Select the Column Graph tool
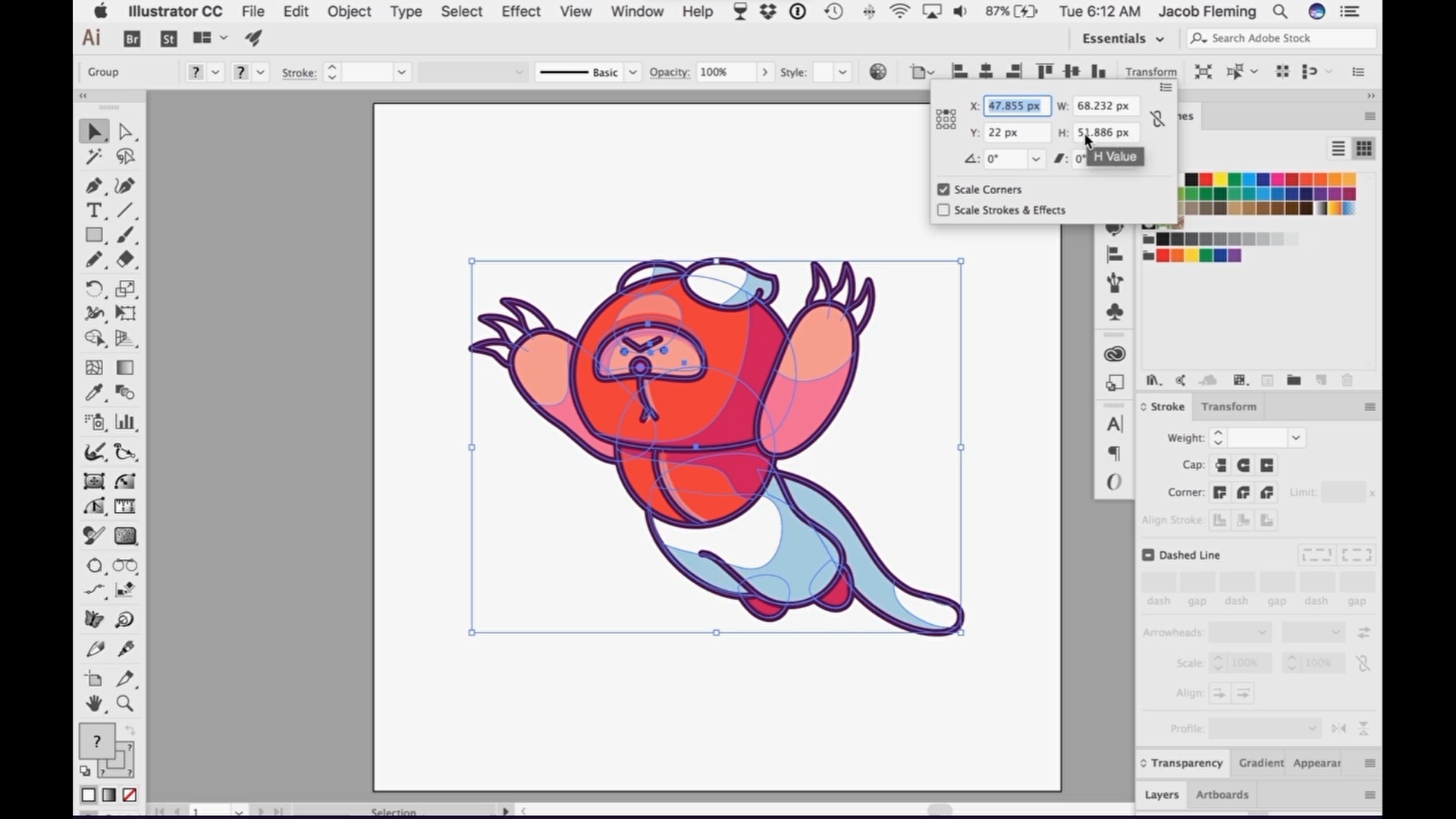1456x819 pixels. tap(125, 422)
